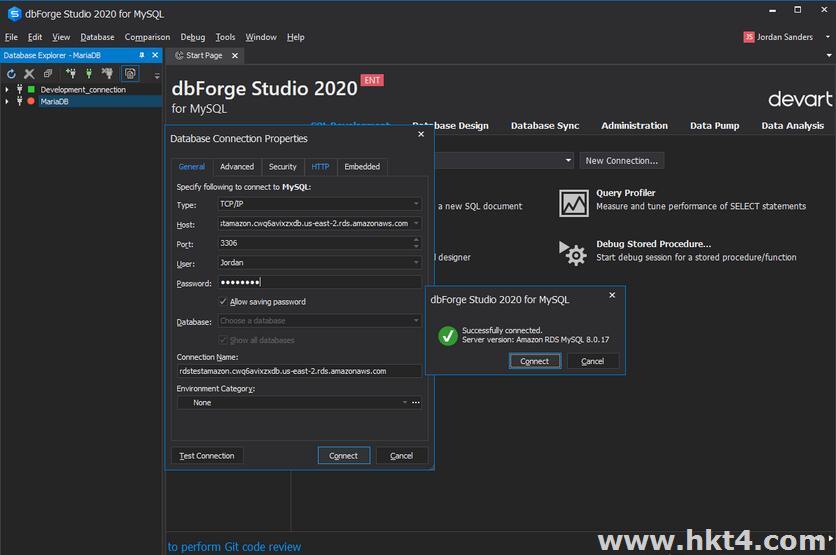Viewport: 836px width, 555px height.
Task: Expand the MariaDB tree node
Action: (7, 101)
